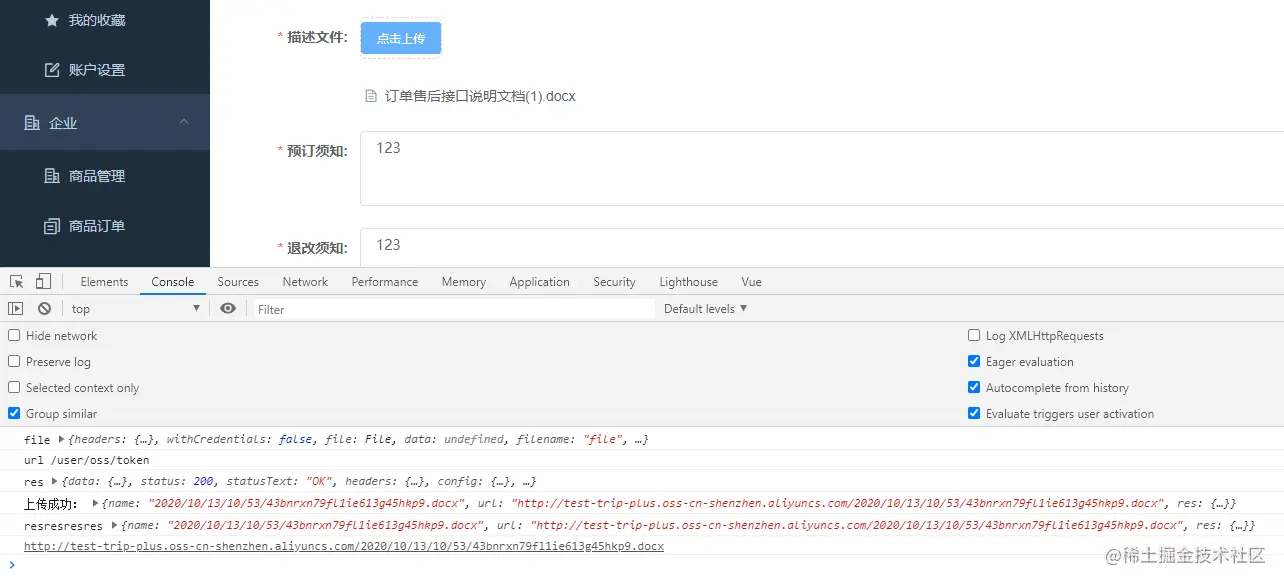Screen dimensions: 1284x584
Task: Click the 账户设置 edit icon
Action: [52, 70]
